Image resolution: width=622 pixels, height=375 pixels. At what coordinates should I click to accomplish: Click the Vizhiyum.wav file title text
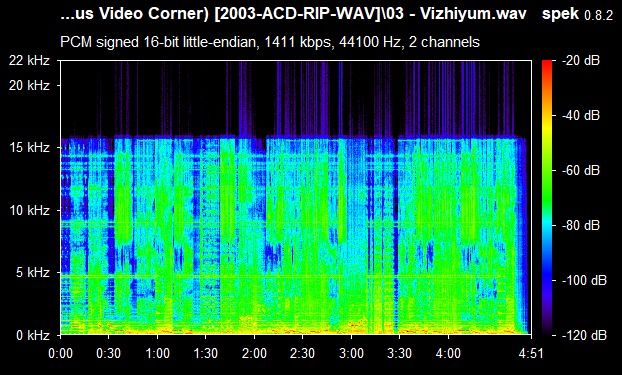point(473,14)
